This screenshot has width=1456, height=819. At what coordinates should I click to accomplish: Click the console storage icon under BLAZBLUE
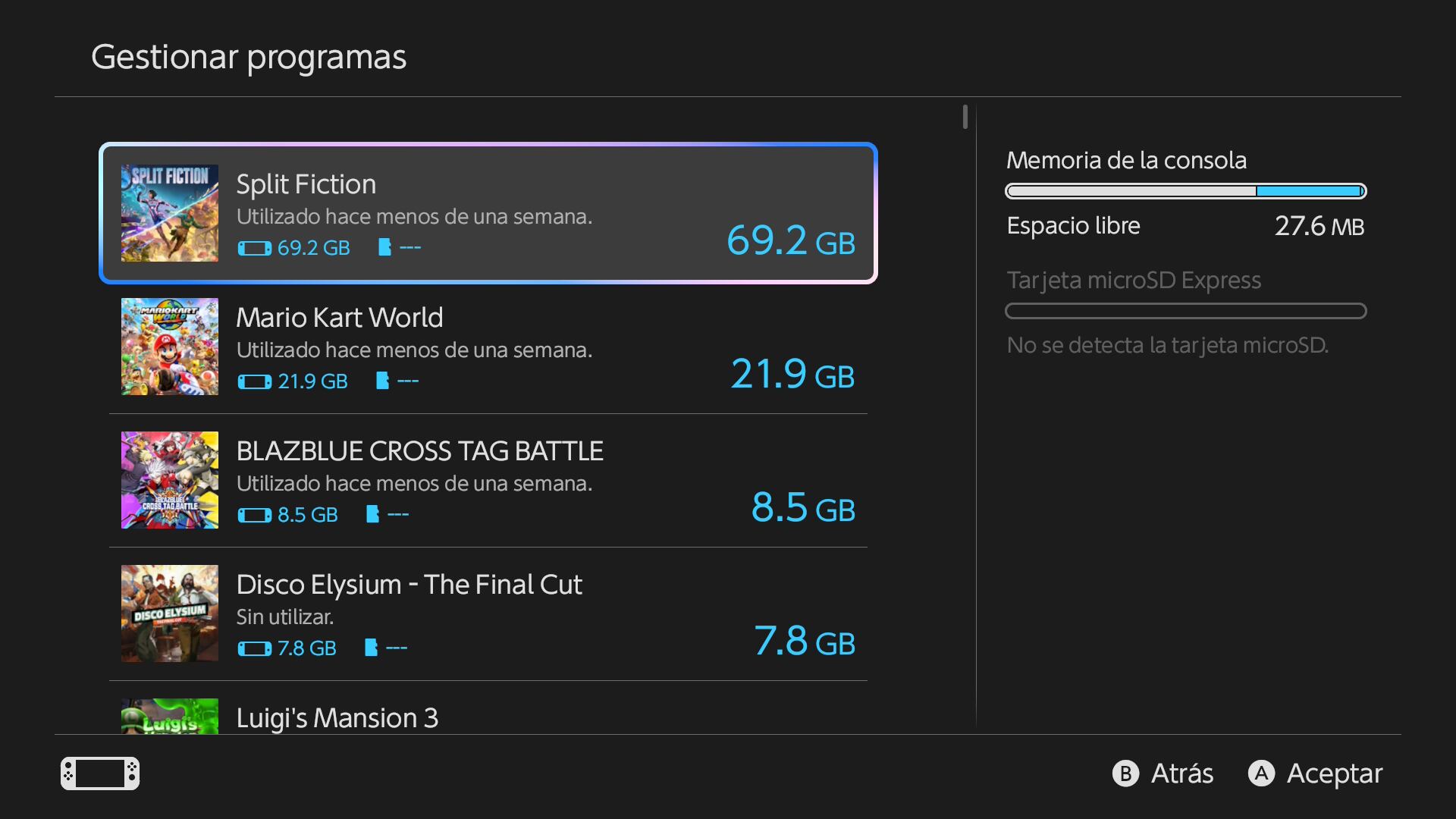254,515
